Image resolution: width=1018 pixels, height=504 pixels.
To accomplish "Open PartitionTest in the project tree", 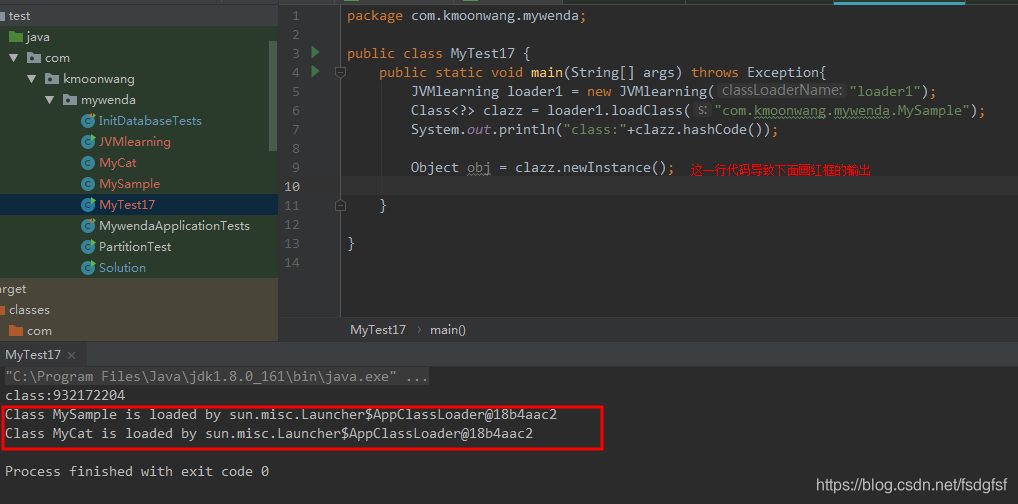I will point(135,247).
